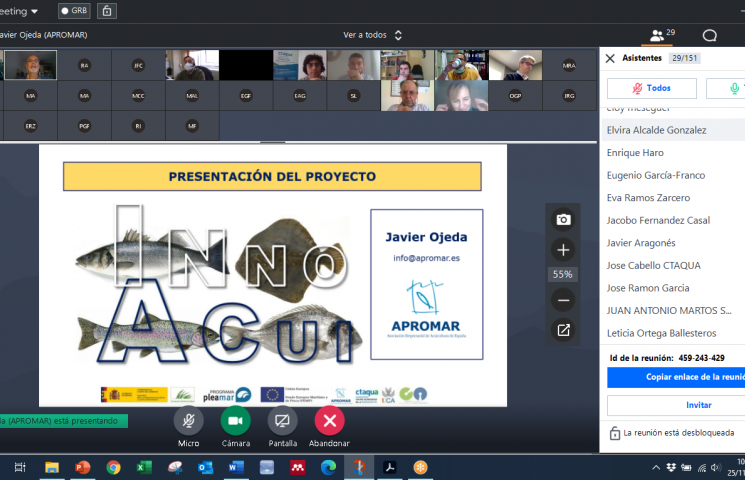The height and width of the screenshot is (480, 745).
Task: Select the MAL participant tile
Action: click(x=192, y=96)
